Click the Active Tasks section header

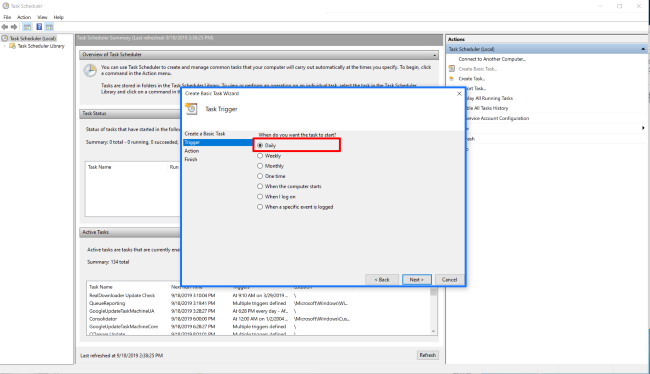[x=130, y=232]
